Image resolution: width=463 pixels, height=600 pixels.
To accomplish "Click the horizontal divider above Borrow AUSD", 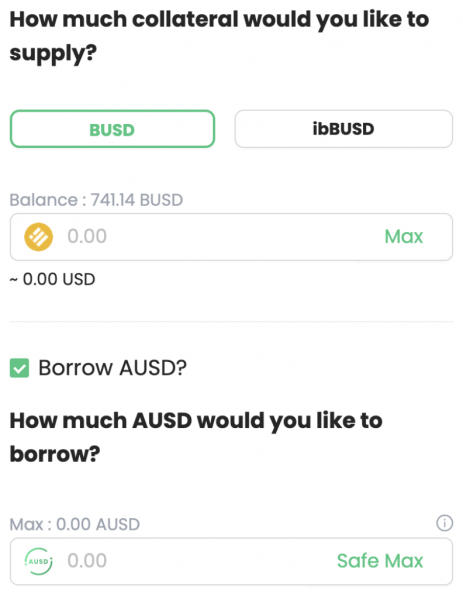I will pos(231,322).
